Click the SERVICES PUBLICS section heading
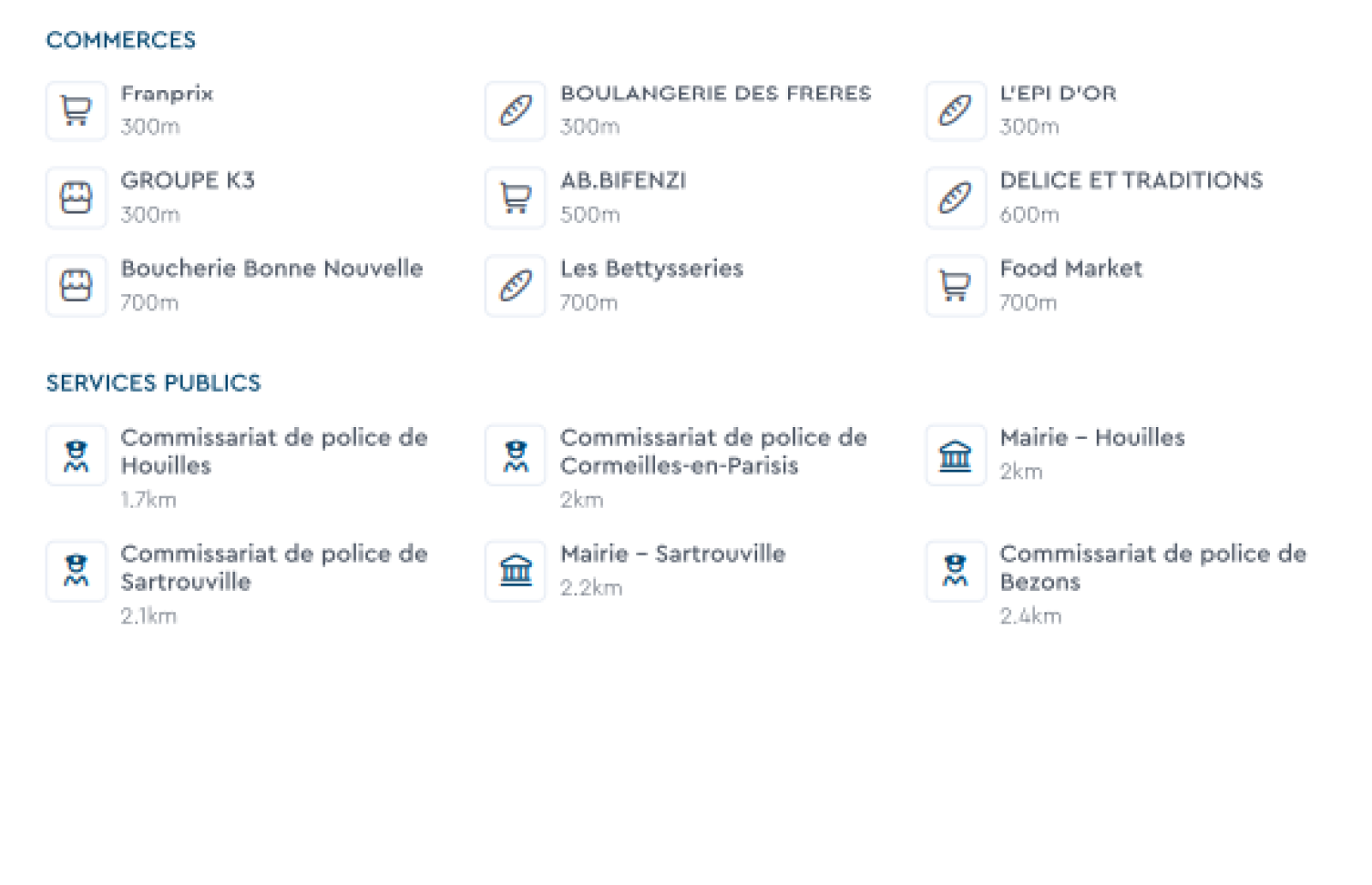 [x=153, y=383]
